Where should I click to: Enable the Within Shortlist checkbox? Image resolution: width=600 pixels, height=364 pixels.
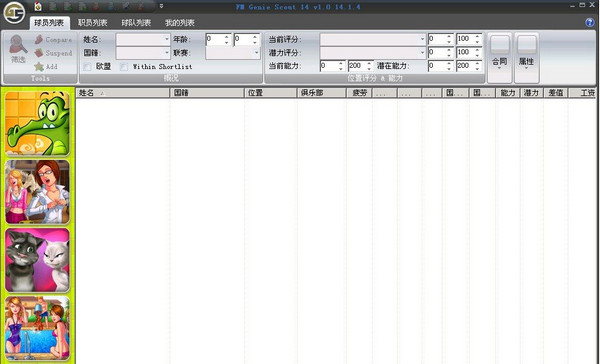124,67
